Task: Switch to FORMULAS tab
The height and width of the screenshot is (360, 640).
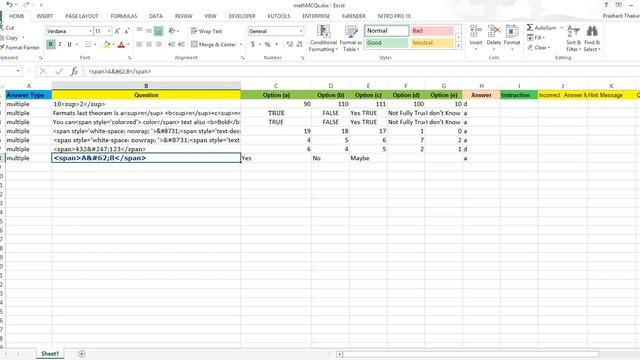Action: (x=124, y=16)
